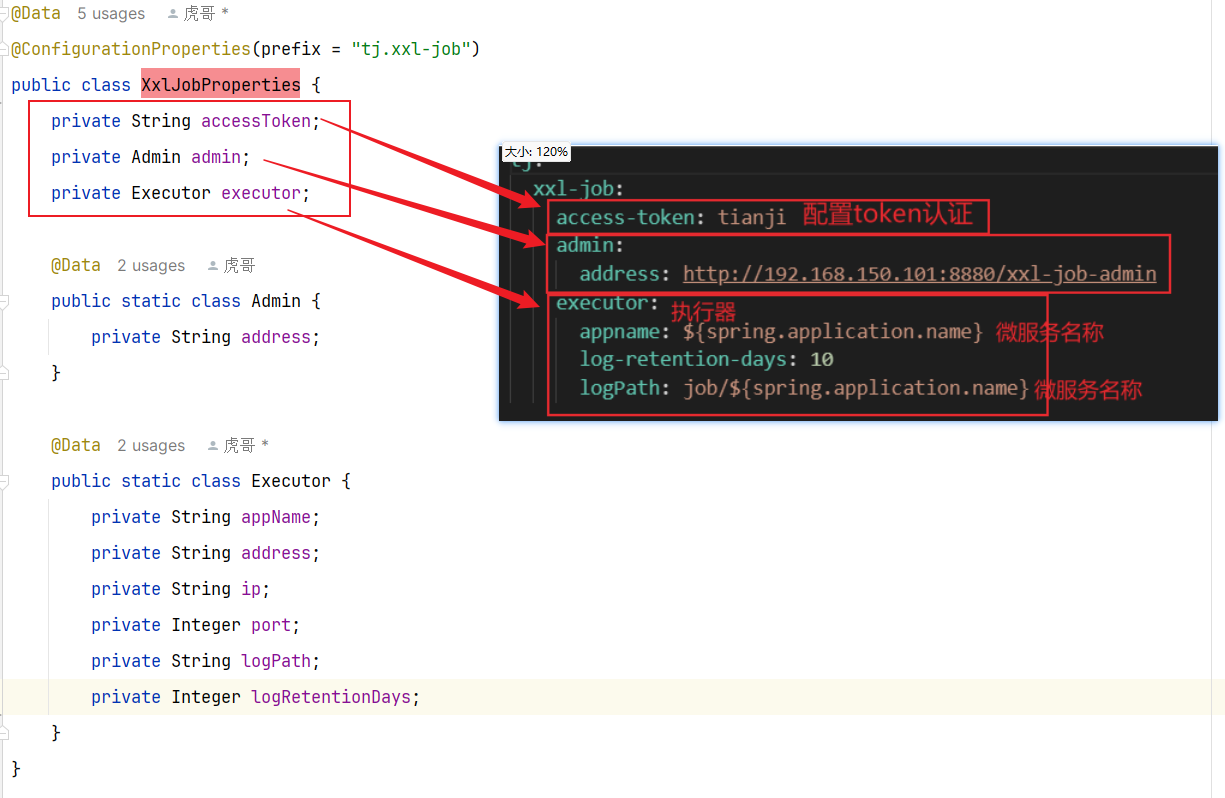Open '2 usages' hint above Admin class
This screenshot has width=1225, height=798.
tap(151, 266)
